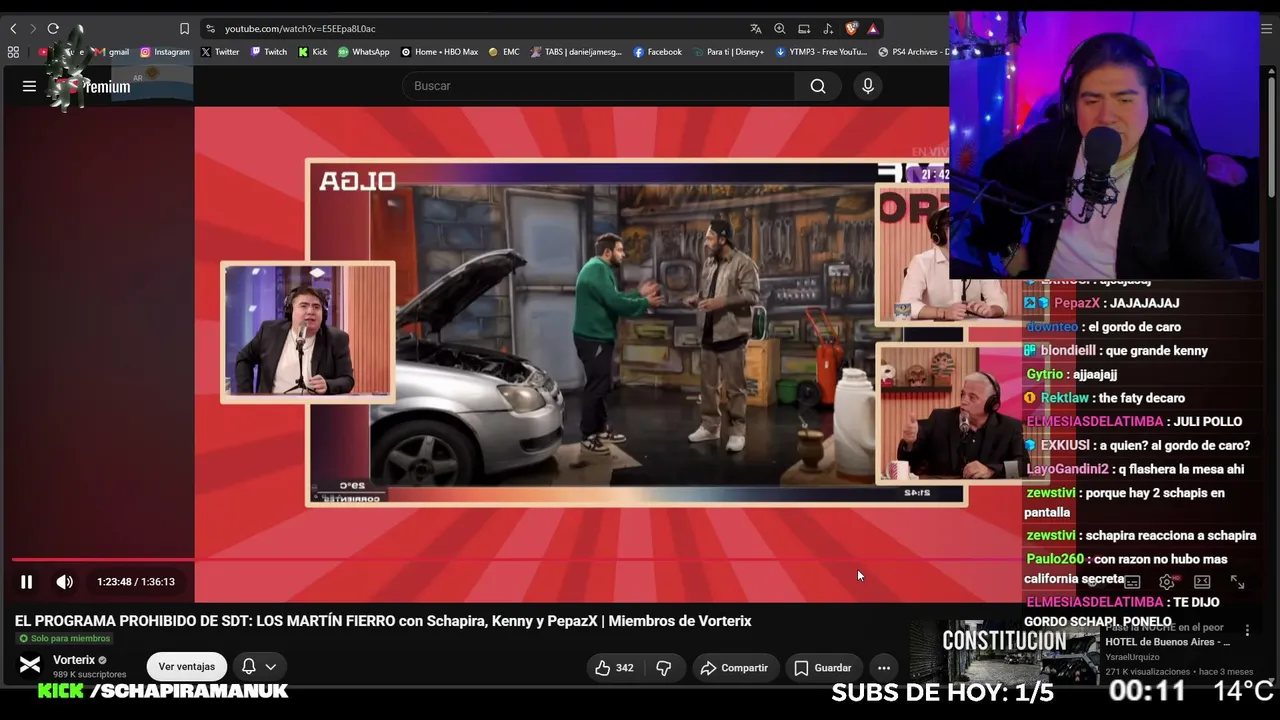Bookmark this page
This screenshot has width=1280, height=720.
pos(184,29)
